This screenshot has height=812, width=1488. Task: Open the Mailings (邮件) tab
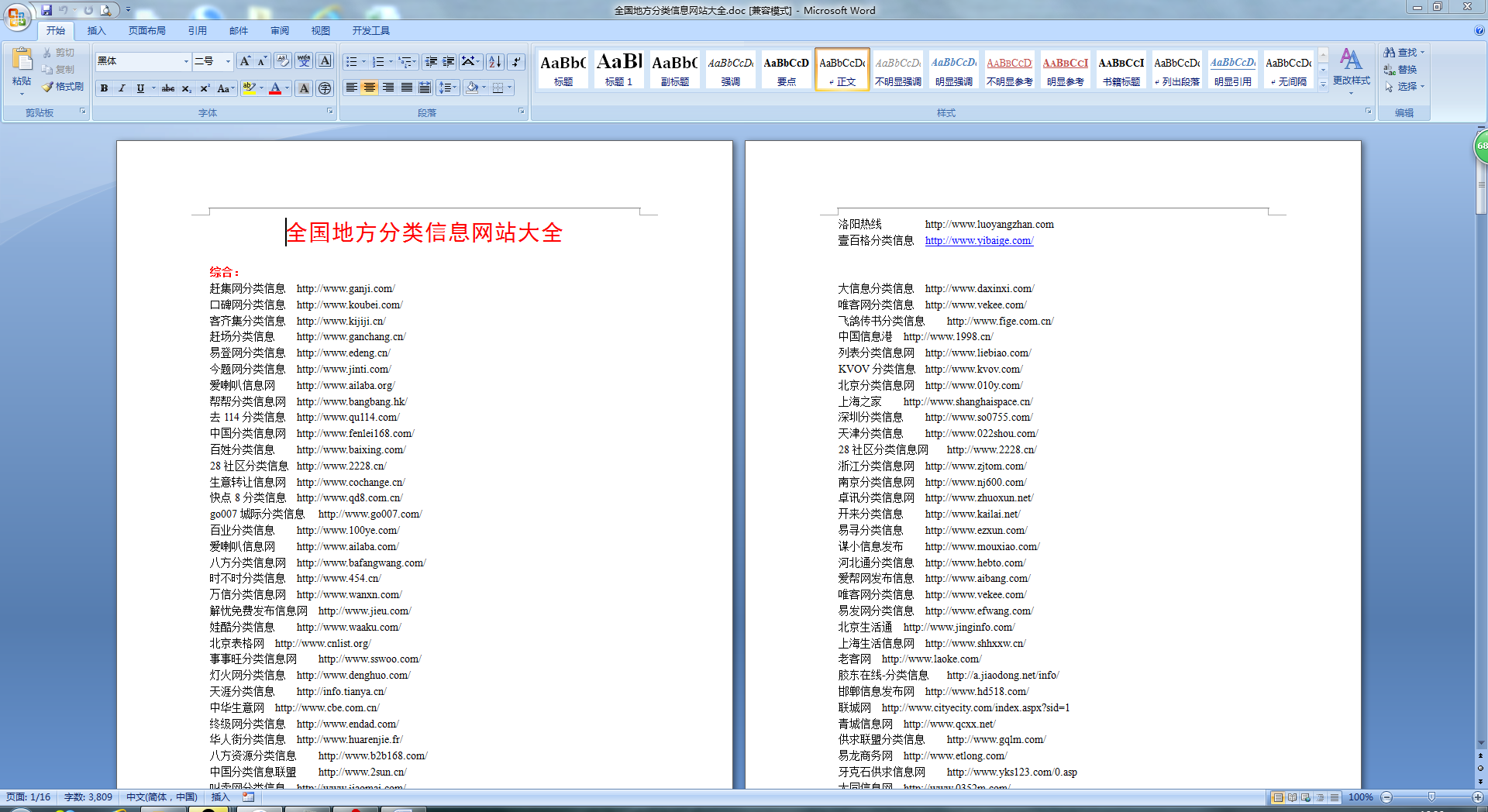click(239, 31)
